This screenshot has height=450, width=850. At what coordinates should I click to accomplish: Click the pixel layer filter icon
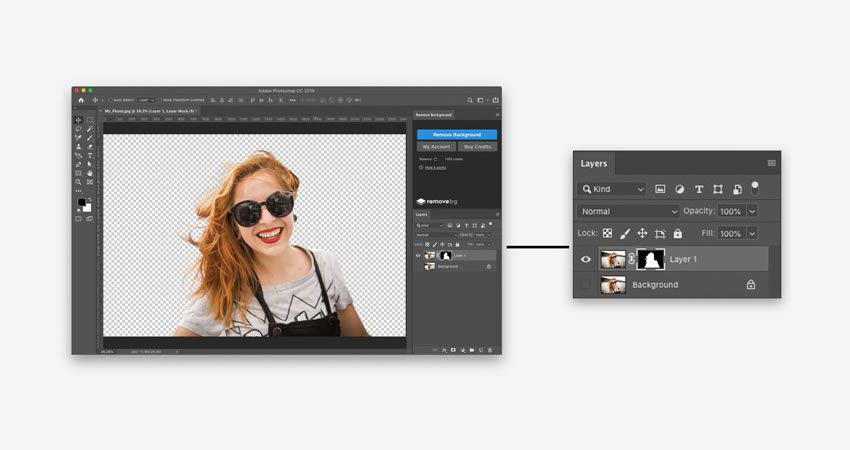pos(660,189)
